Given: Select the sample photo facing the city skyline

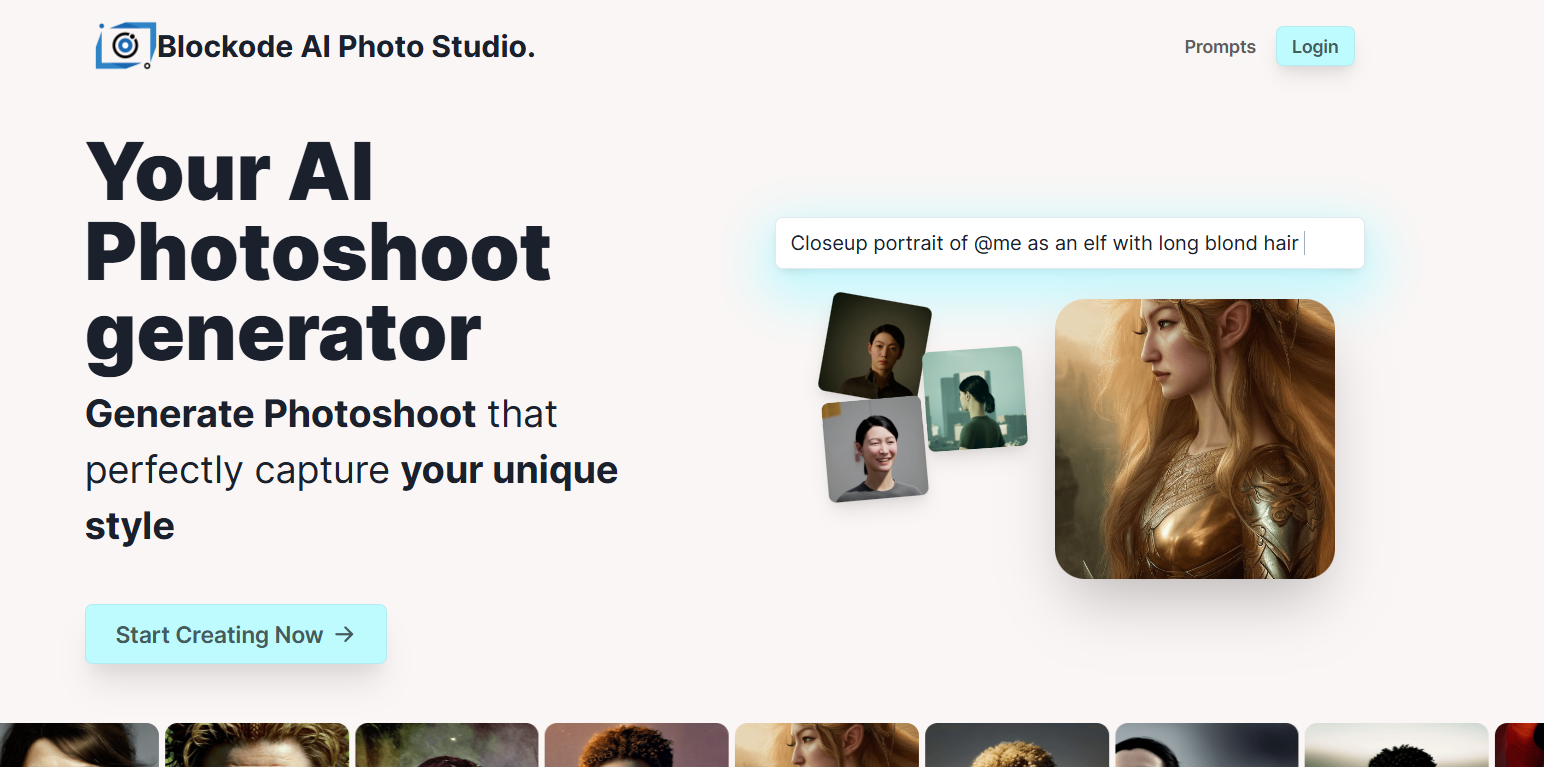Looking at the screenshot, I should click(974, 399).
